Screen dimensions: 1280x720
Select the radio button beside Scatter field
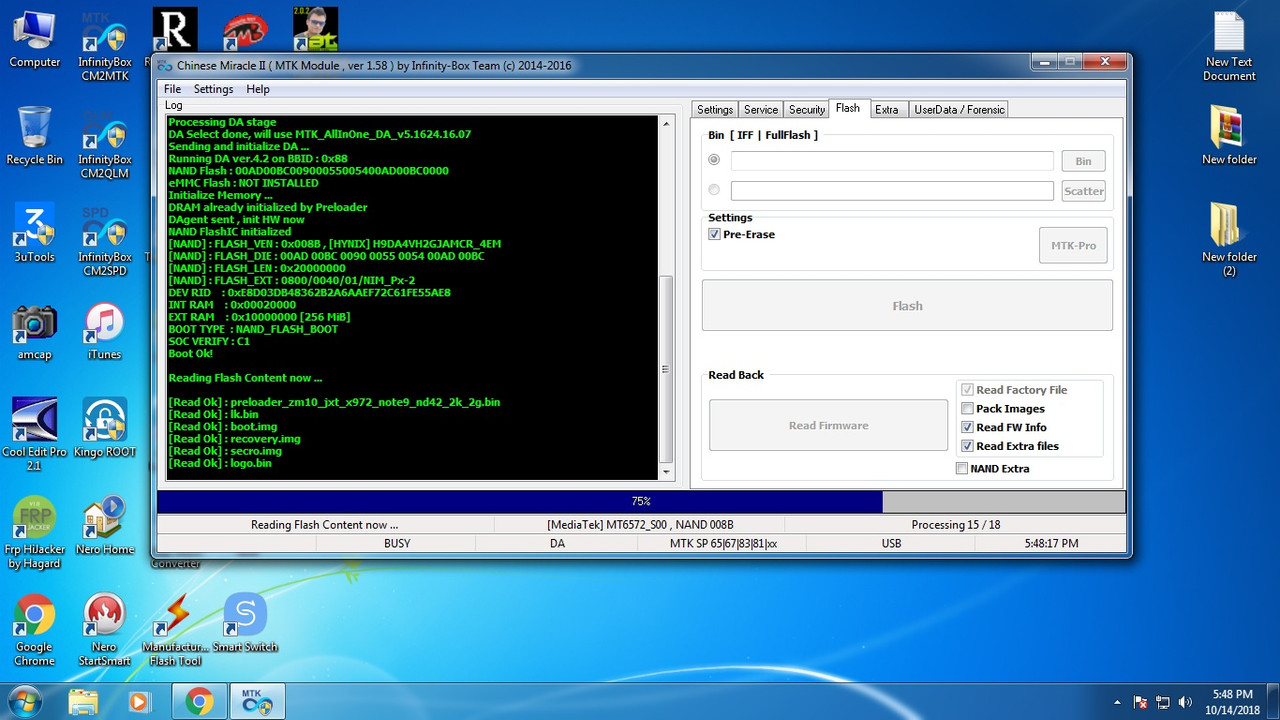714,190
